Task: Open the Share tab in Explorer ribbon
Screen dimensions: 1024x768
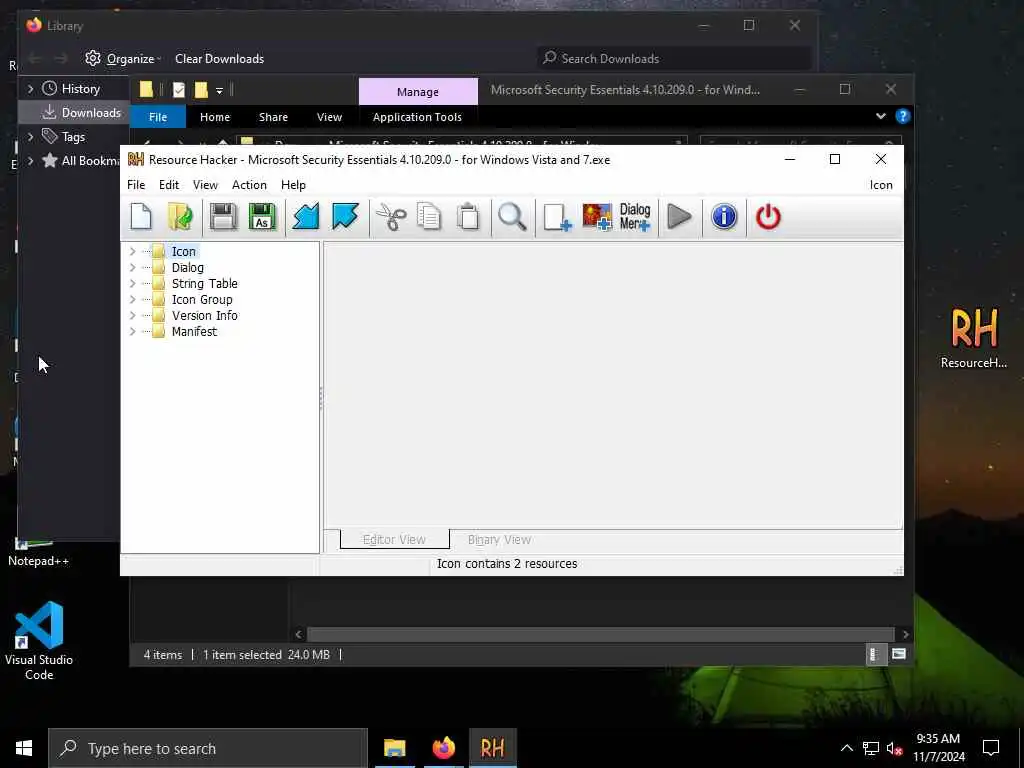Action: point(273,117)
